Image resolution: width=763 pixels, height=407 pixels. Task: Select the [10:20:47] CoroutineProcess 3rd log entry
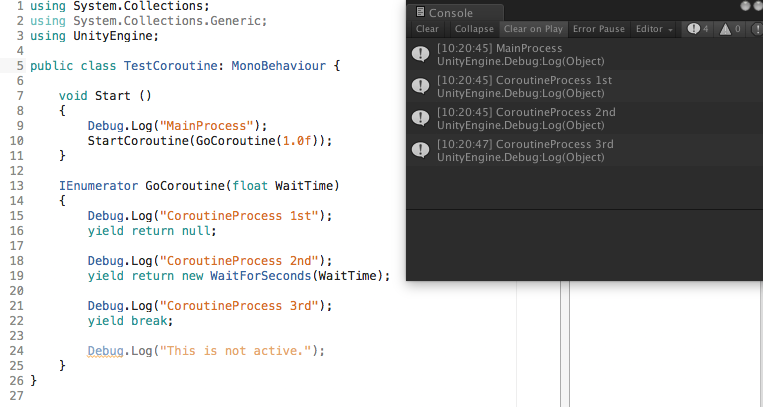585,150
